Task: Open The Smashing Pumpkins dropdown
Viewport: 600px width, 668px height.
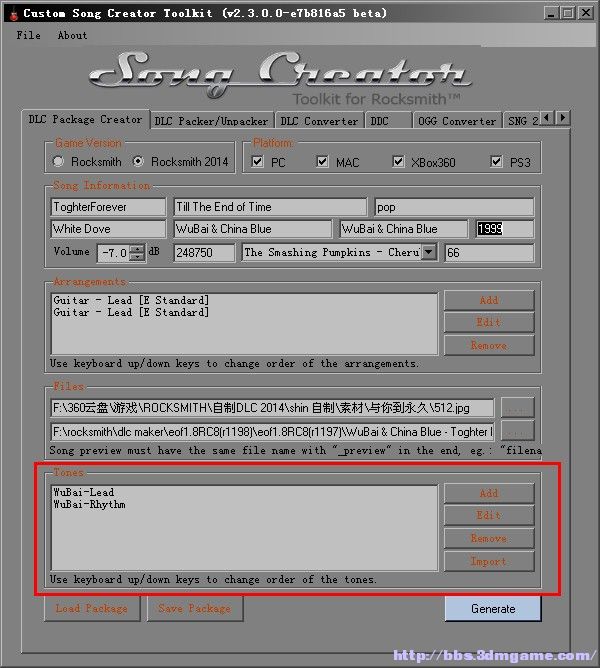Action: (429, 252)
